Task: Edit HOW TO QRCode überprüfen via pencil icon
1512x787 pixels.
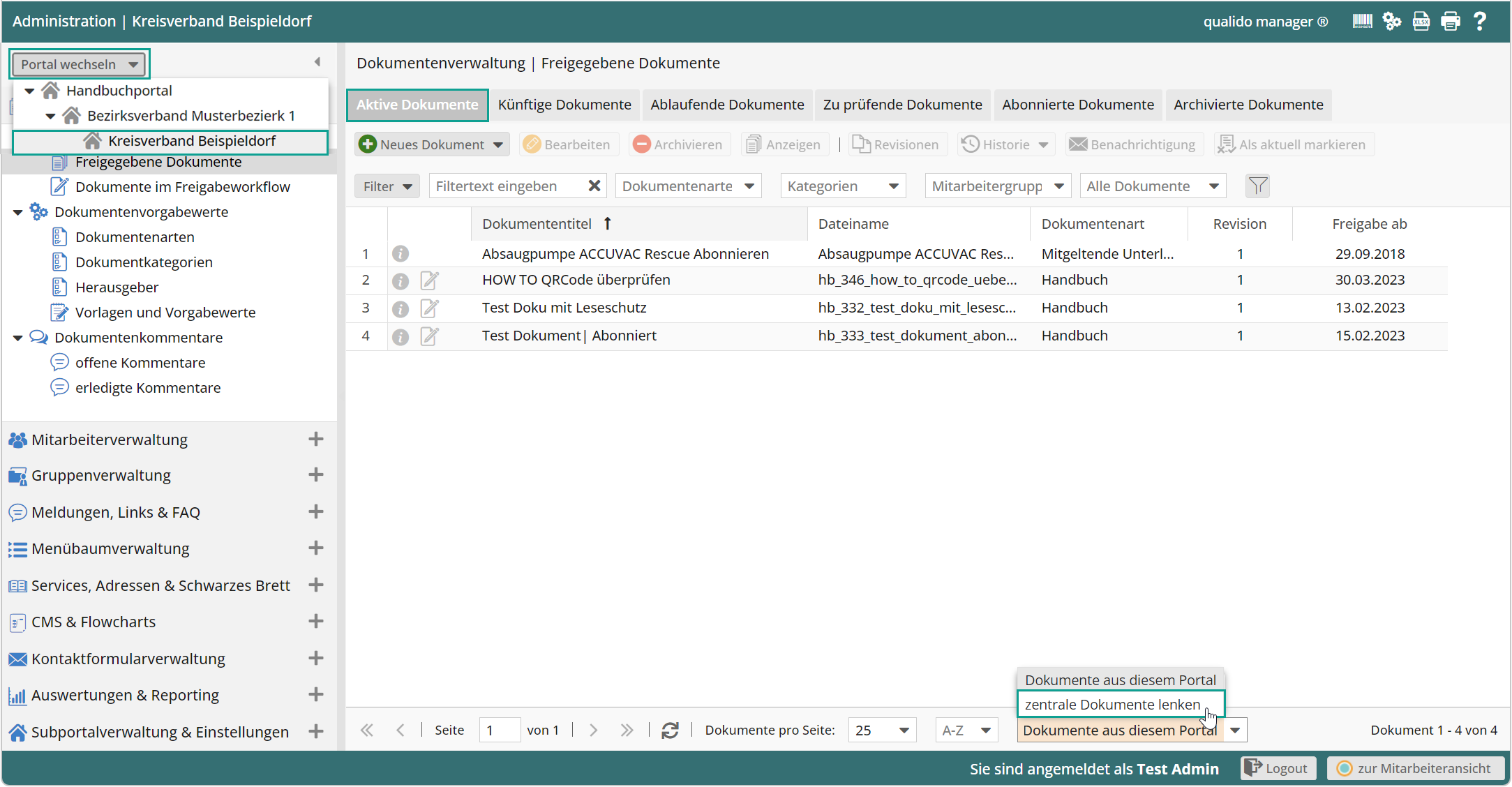Action: click(x=430, y=280)
